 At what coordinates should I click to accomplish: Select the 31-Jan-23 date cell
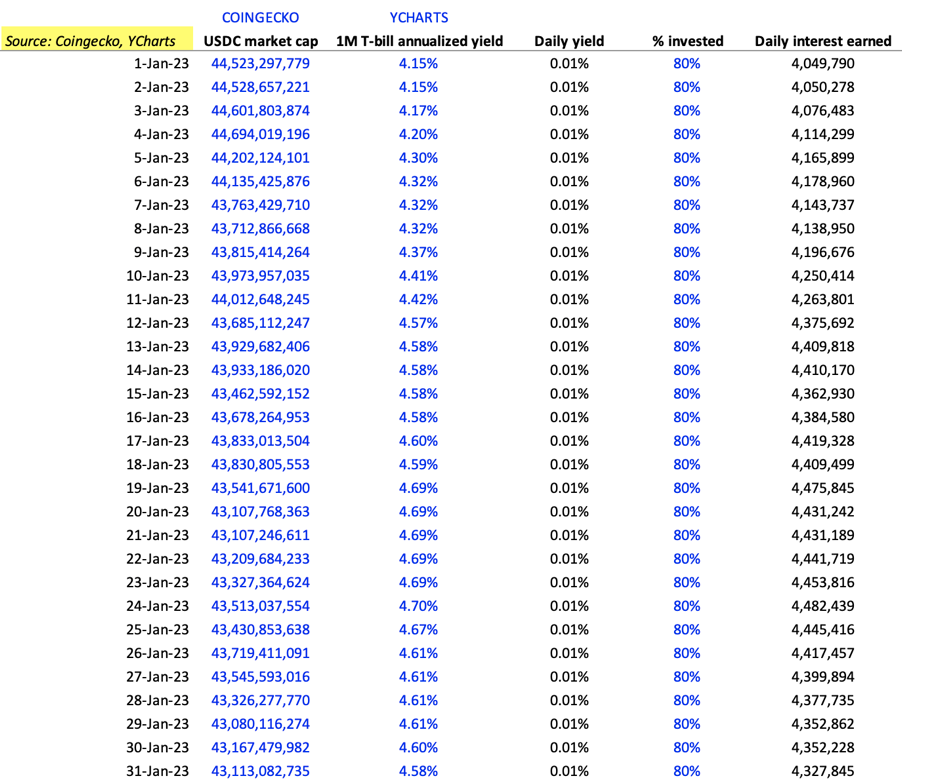click(157, 771)
